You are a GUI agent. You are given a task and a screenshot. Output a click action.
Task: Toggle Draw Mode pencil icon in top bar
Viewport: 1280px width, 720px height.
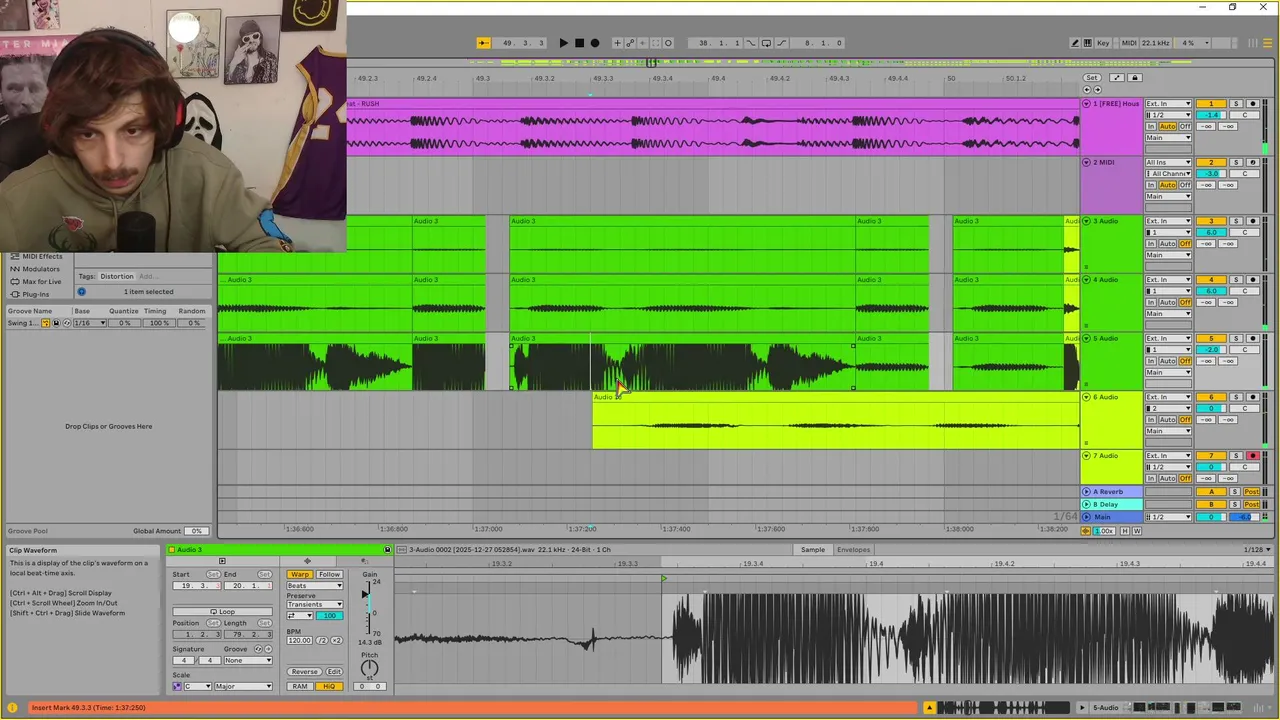tap(1075, 43)
